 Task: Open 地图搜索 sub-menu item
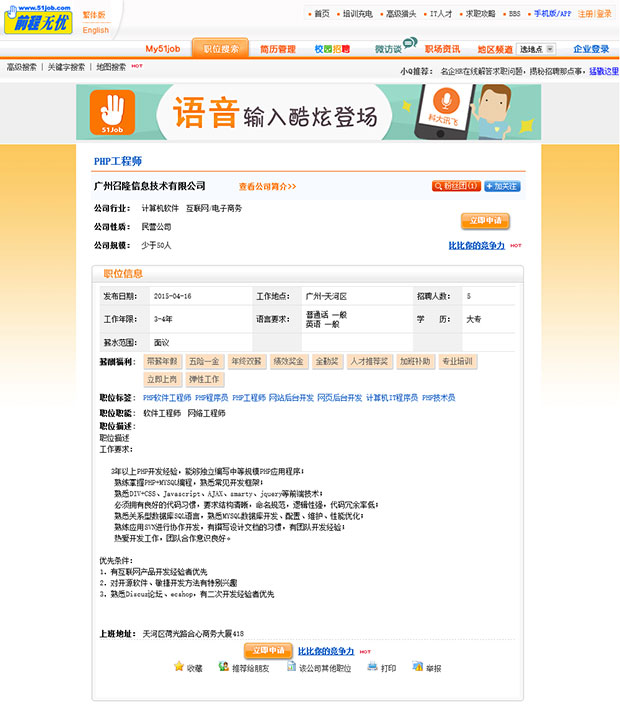tap(111, 67)
